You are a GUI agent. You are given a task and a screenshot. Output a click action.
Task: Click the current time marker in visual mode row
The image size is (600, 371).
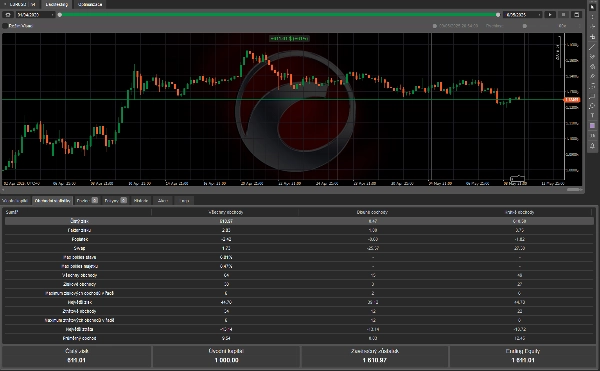(435, 26)
